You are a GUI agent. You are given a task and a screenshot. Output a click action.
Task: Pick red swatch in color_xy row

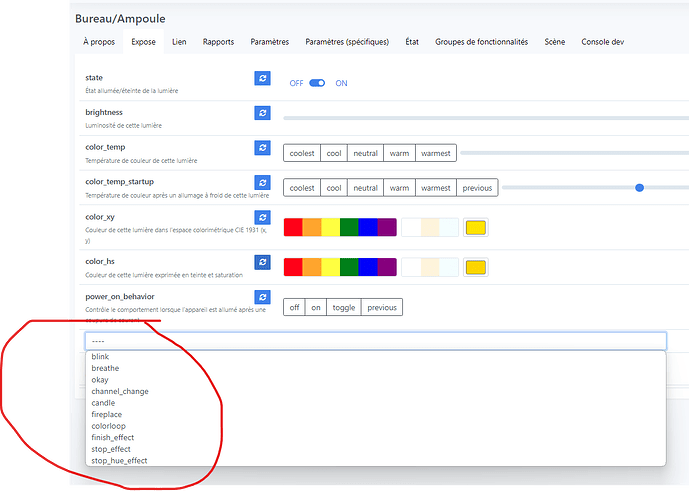(x=293, y=227)
